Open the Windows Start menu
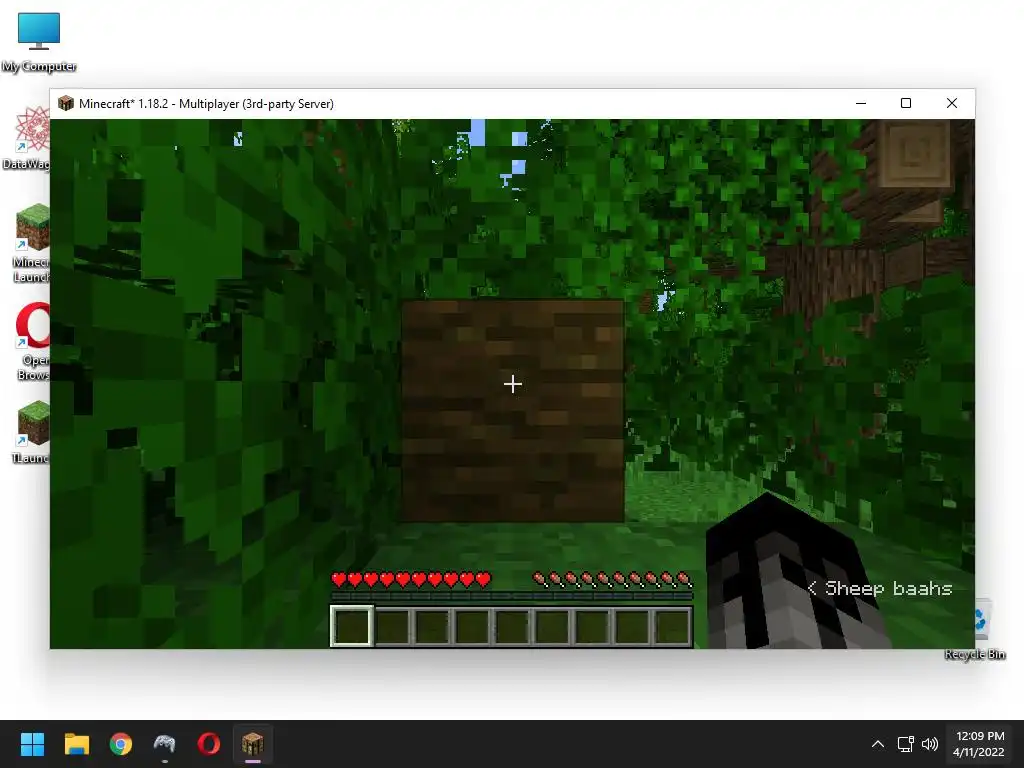 coord(32,744)
